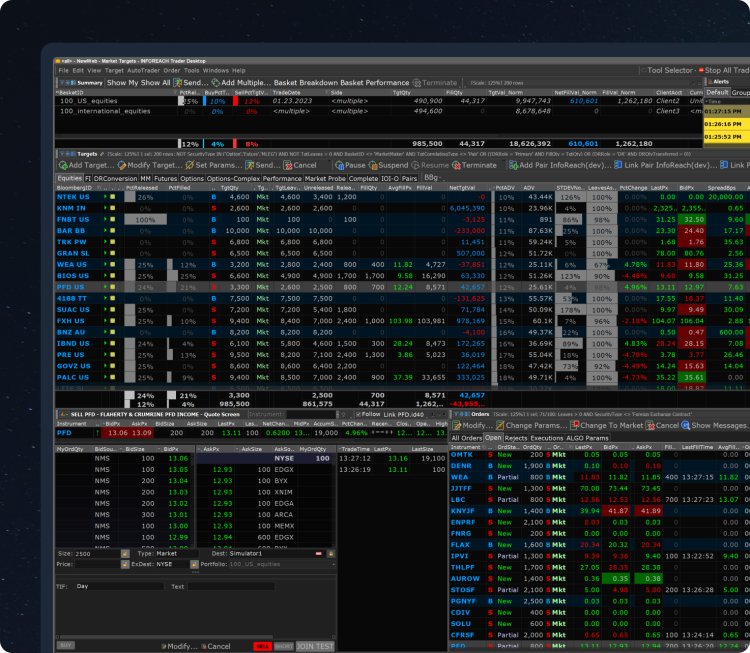Click the Change To Market icon in Orders
This screenshot has width=750, height=653.
pos(576,425)
